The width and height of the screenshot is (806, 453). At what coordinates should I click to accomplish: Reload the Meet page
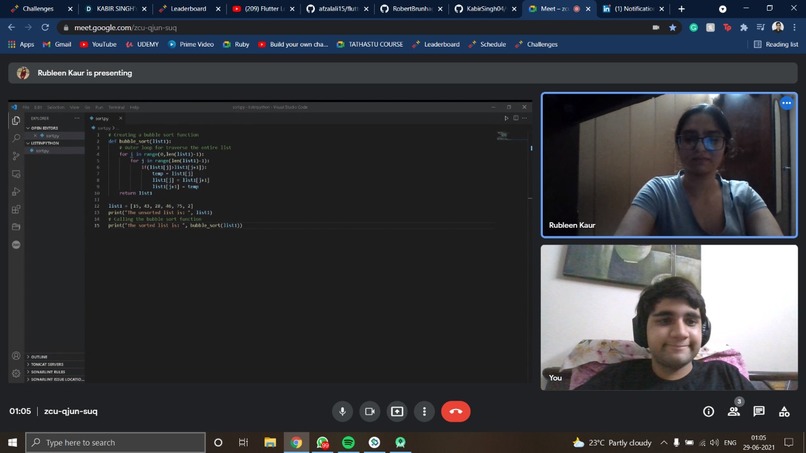click(x=45, y=27)
